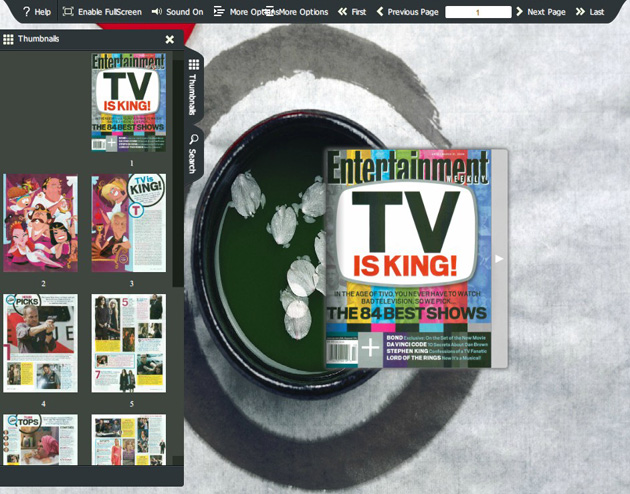Click the speaker sound icon
The image size is (630, 494).
(157, 12)
